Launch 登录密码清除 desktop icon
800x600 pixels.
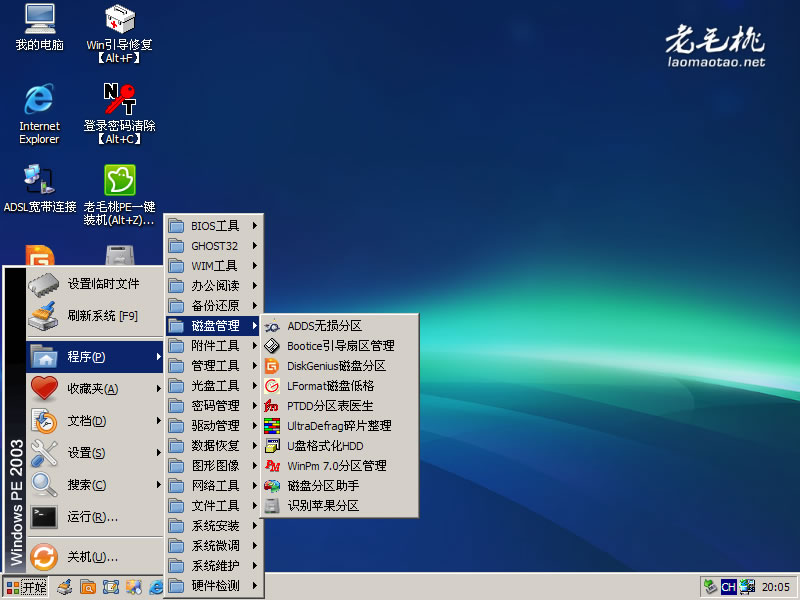(x=119, y=114)
